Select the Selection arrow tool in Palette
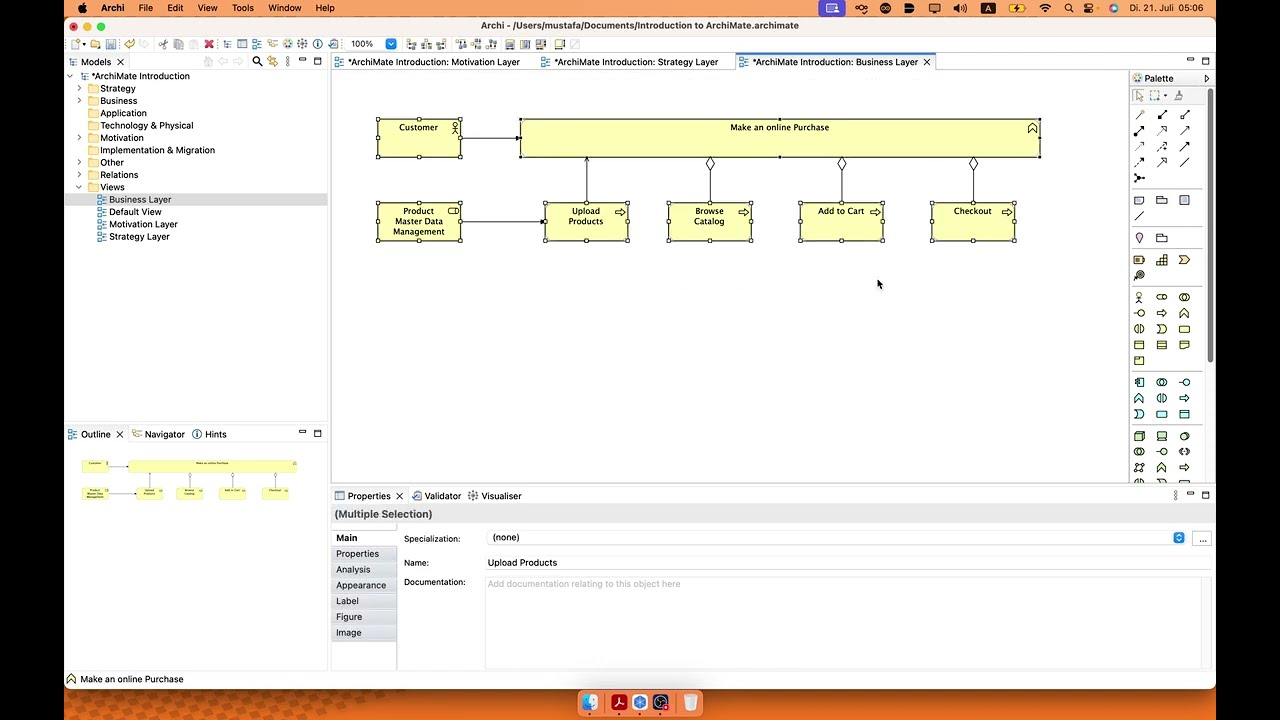The height and width of the screenshot is (720, 1280). tap(1139, 96)
